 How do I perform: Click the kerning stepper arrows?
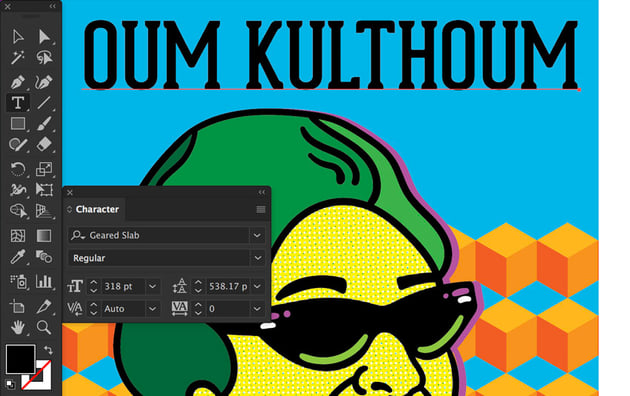click(94, 309)
